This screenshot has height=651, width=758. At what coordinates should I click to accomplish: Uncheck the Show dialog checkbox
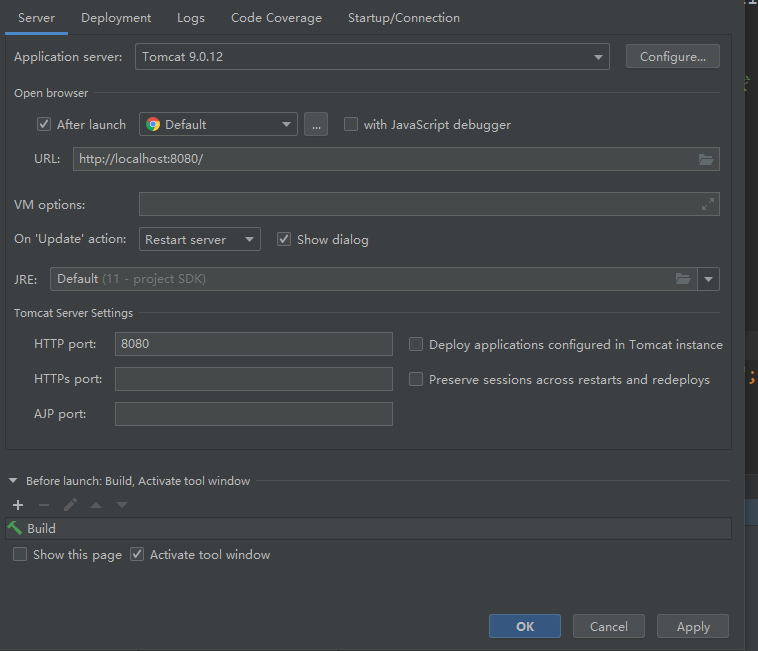(x=284, y=239)
